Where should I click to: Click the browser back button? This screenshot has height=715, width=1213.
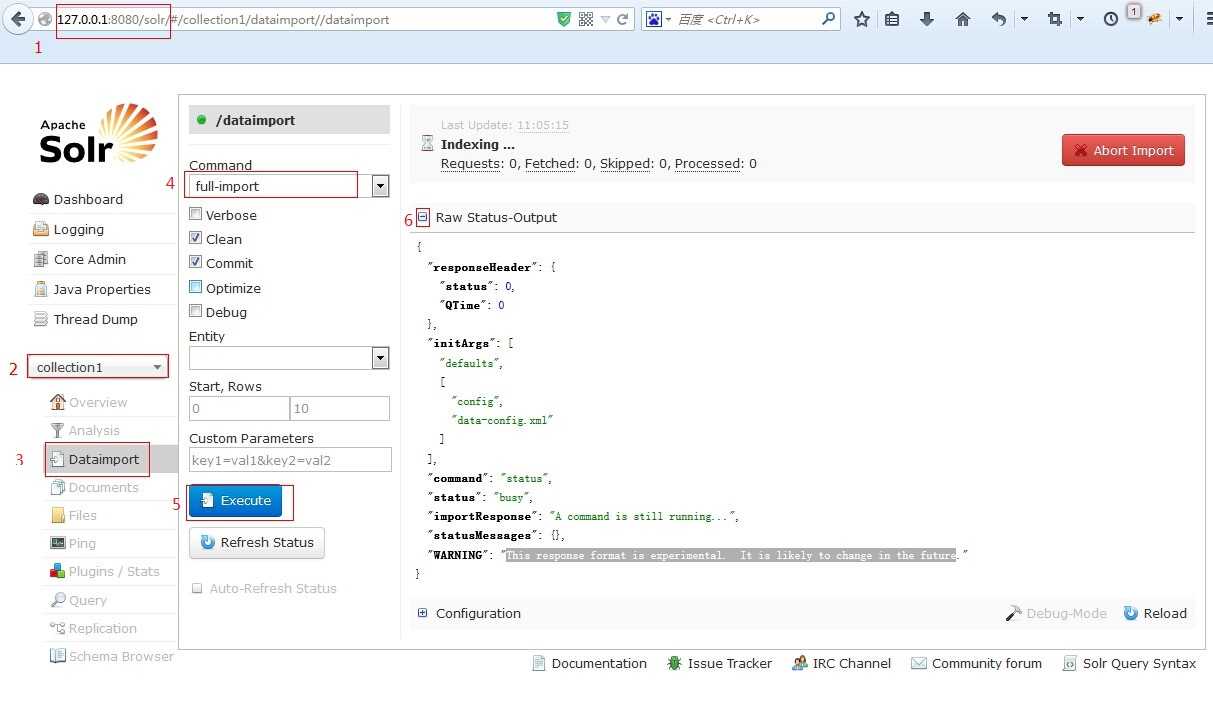[x=16, y=19]
